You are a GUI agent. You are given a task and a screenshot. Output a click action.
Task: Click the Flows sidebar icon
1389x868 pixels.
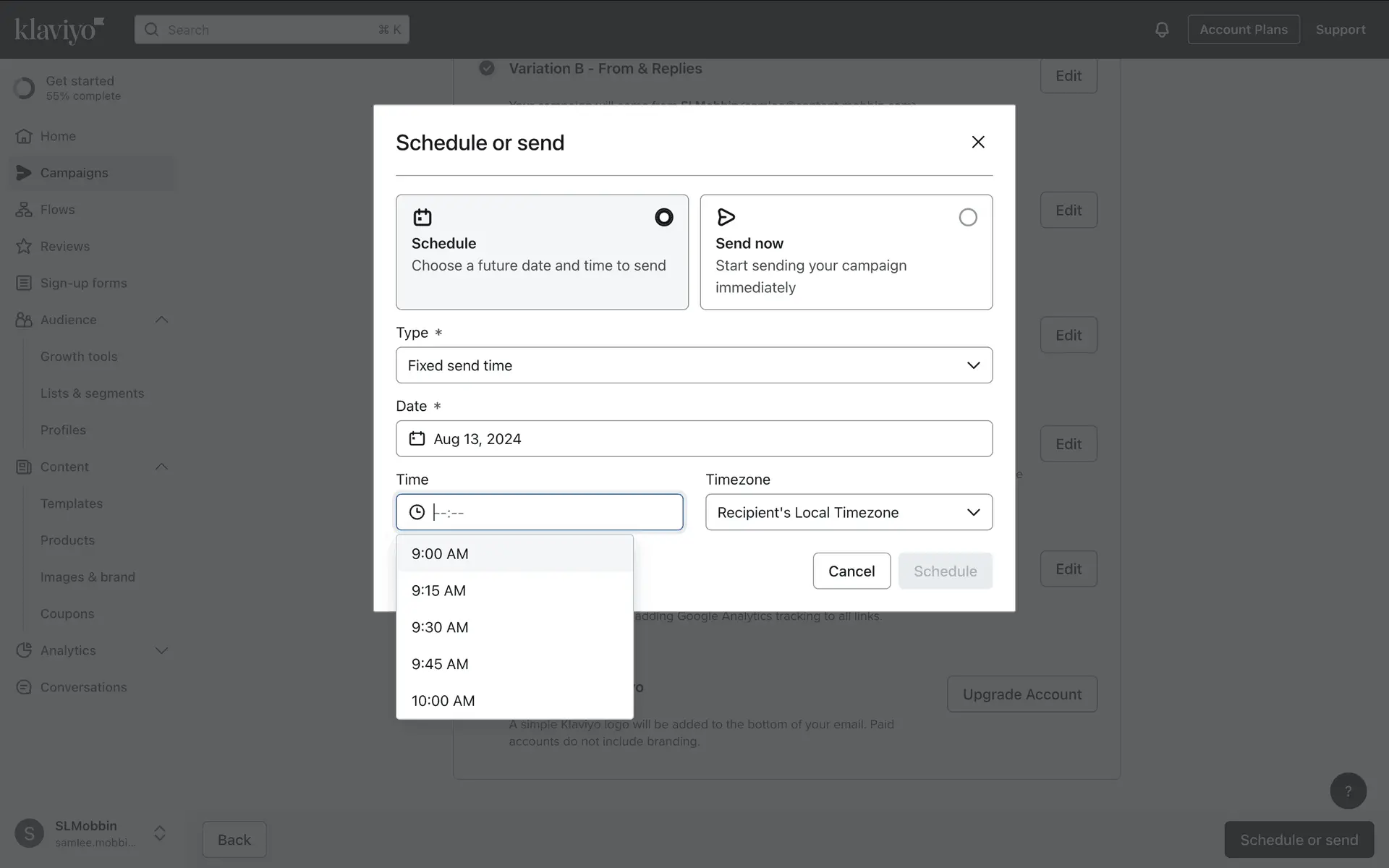(24, 210)
